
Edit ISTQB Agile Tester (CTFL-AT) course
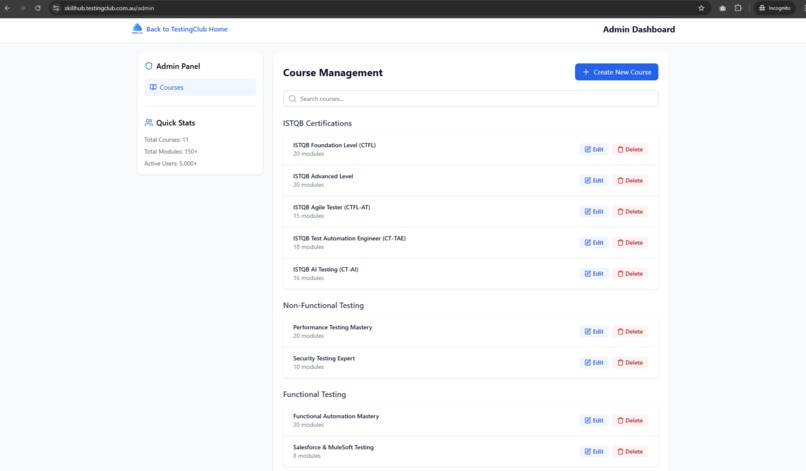click(x=594, y=211)
